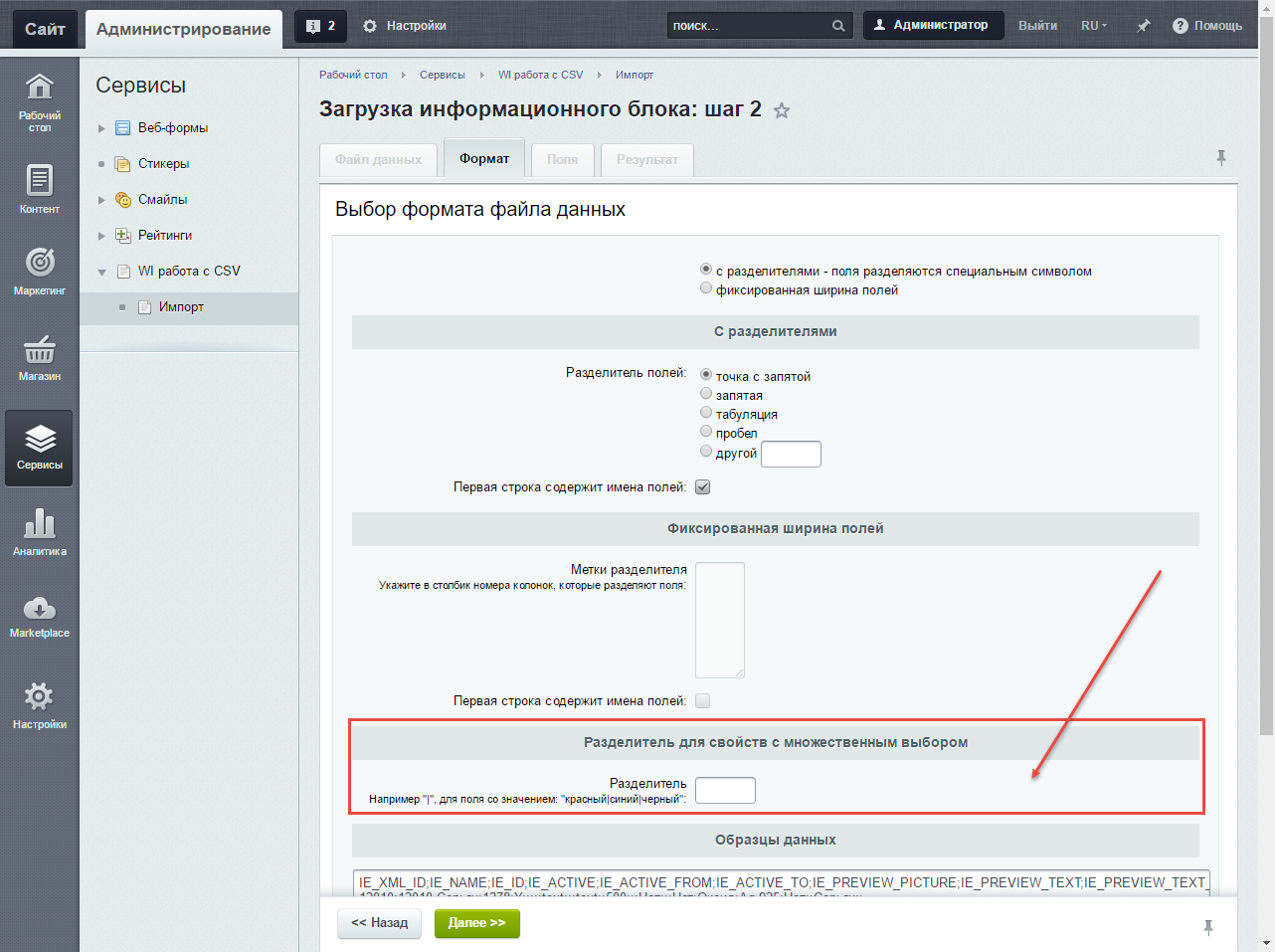
Task: Open the Рабочий стол sidebar section
Action: coord(39,102)
